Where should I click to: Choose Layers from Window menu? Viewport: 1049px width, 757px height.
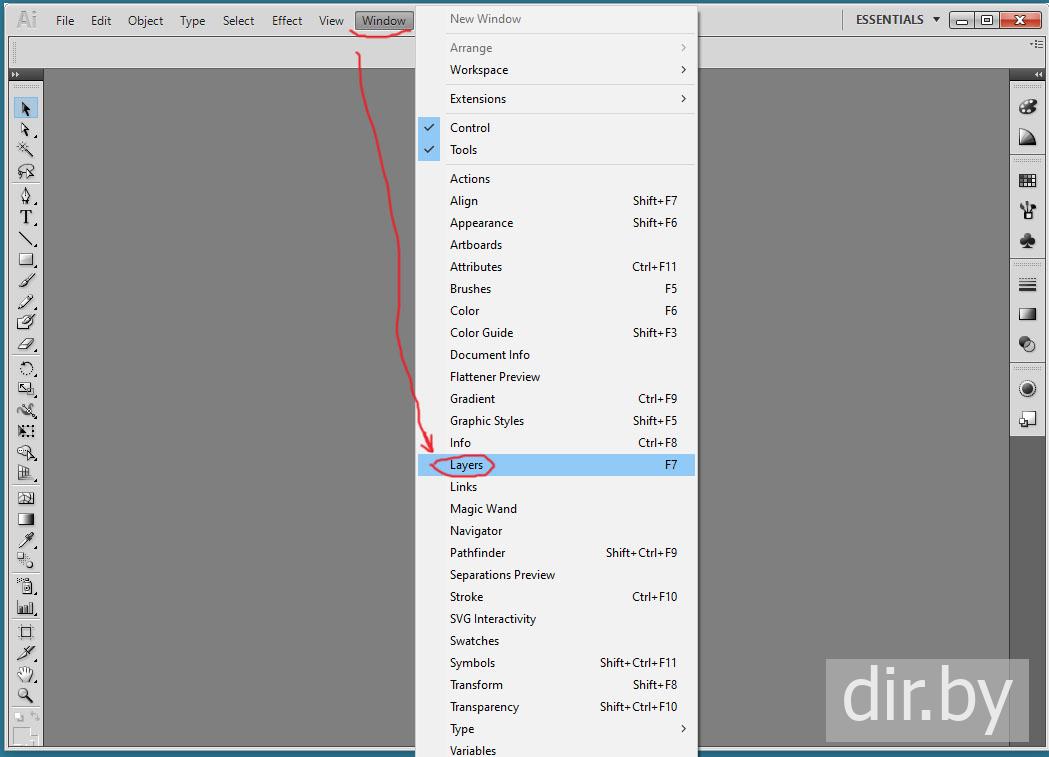pyautogui.click(x=557, y=465)
